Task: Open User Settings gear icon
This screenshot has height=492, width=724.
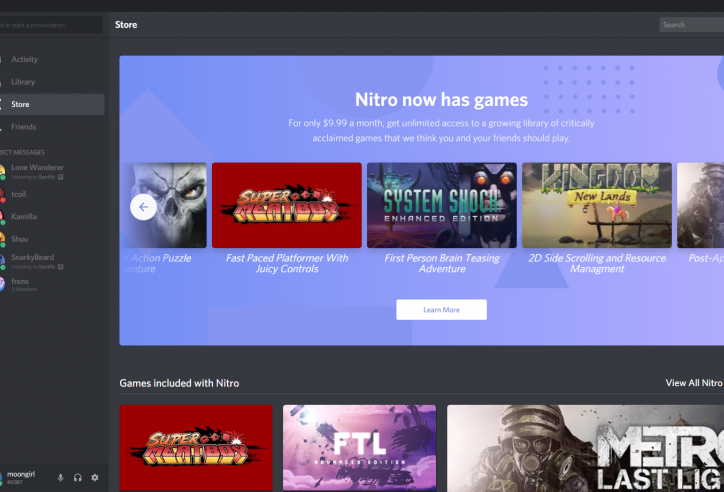Action: click(95, 478)
